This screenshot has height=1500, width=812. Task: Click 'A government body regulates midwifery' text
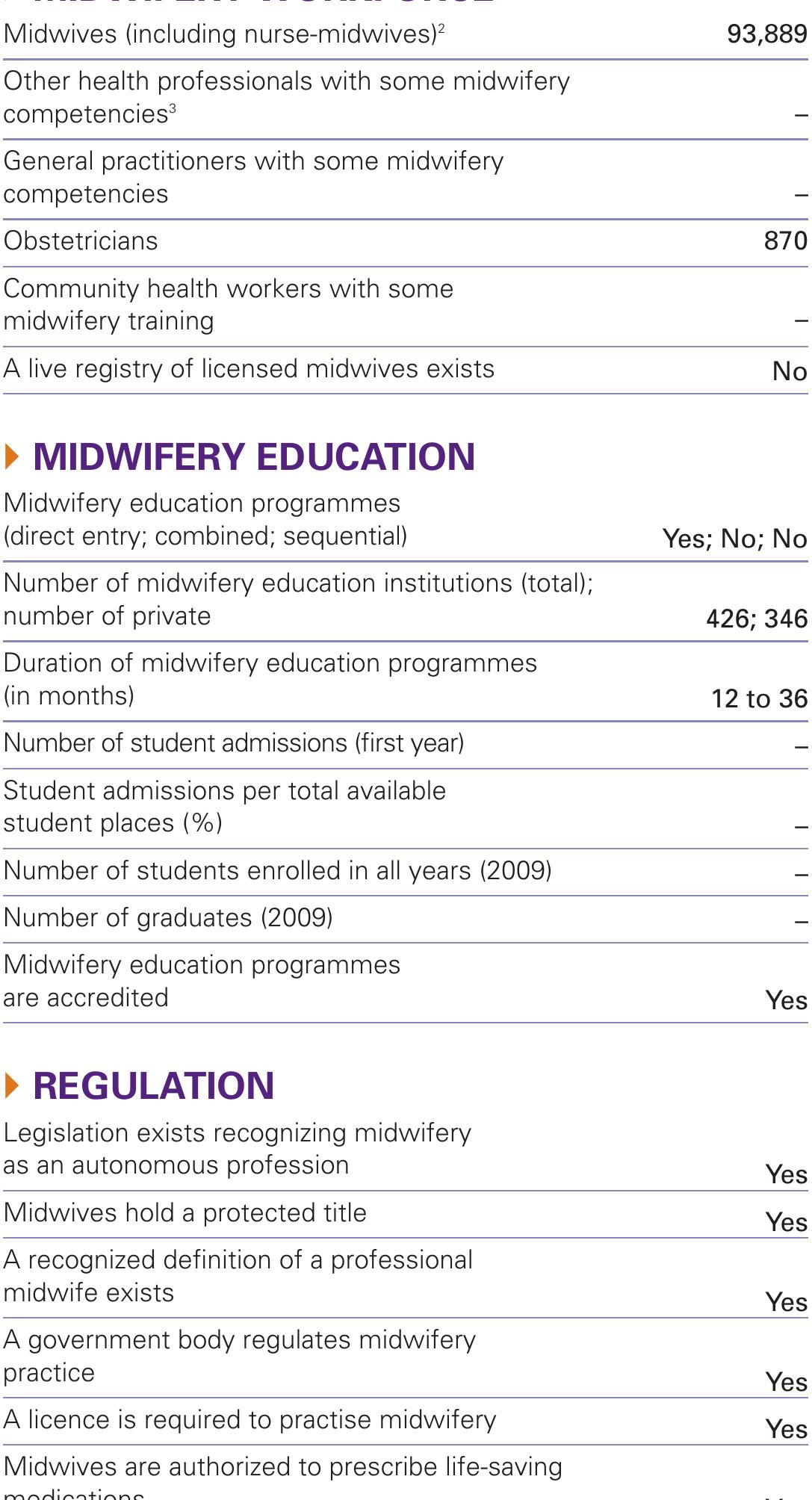pyautogui.click(x=239, y=1340)
